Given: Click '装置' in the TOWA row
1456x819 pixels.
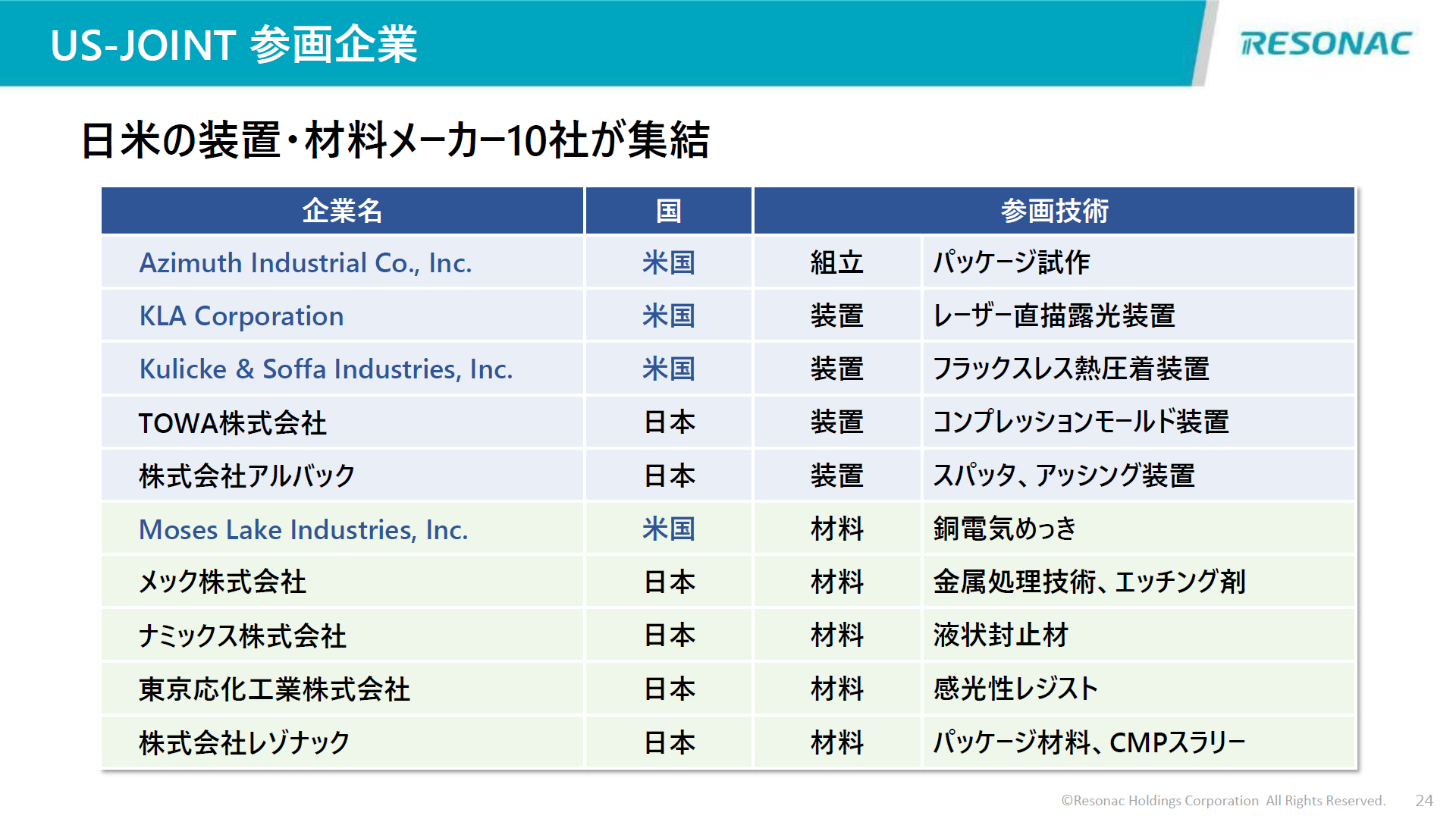Looking at the screenshot, I should [x=837, y=422].
